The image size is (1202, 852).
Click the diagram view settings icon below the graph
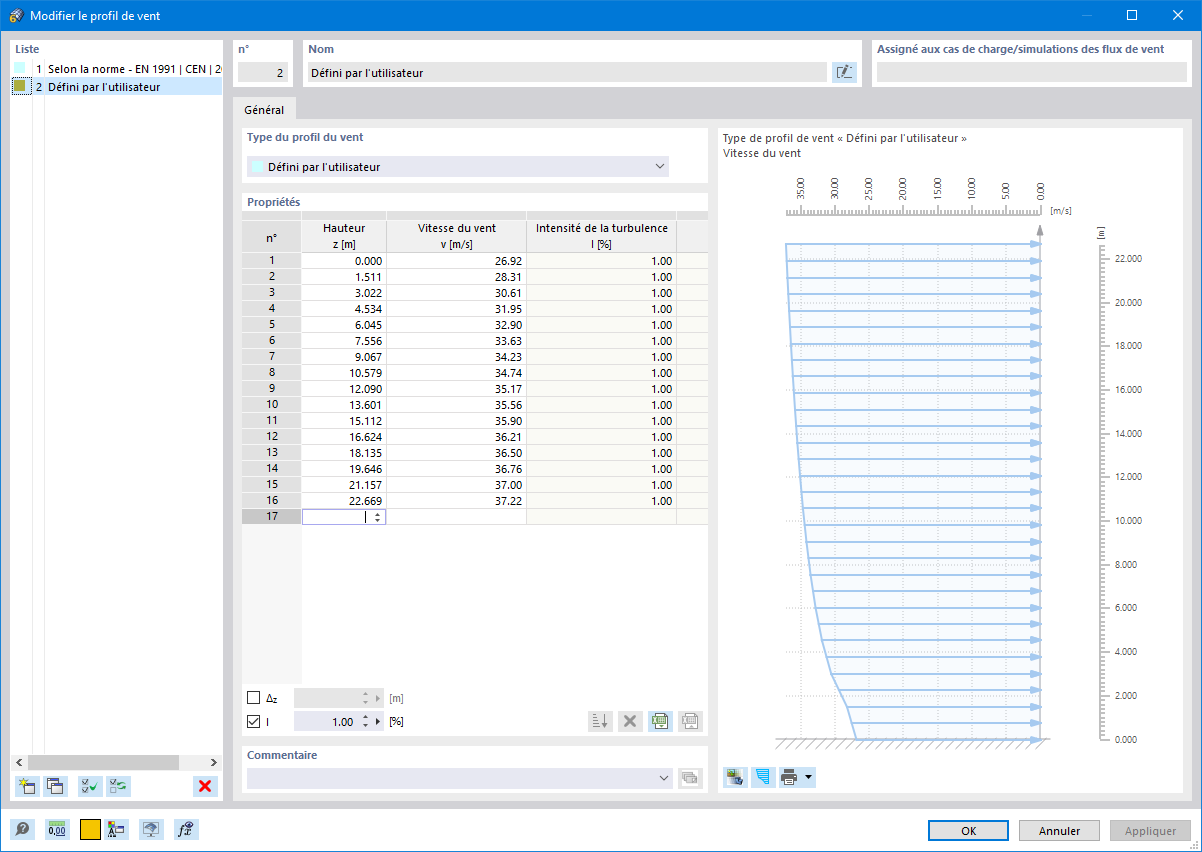click(x=735, y=777)
